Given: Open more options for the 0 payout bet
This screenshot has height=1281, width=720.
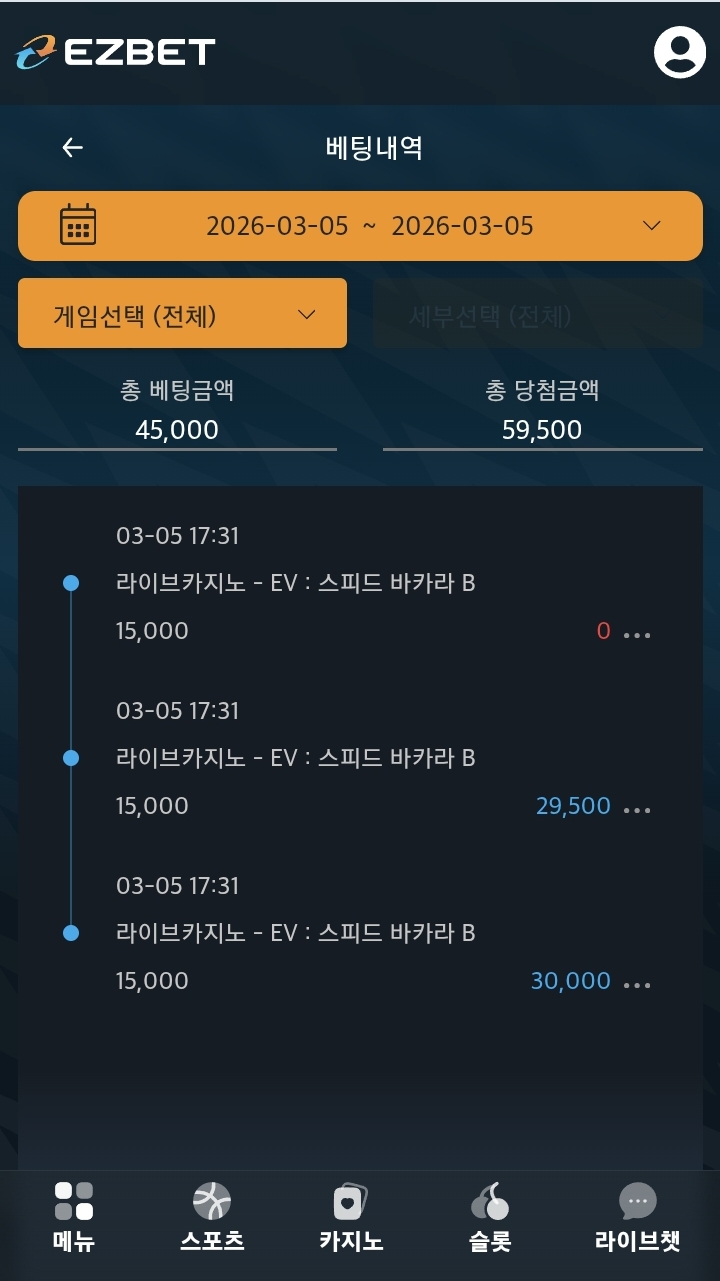Looking at the screenshot, I should [637, 634].
